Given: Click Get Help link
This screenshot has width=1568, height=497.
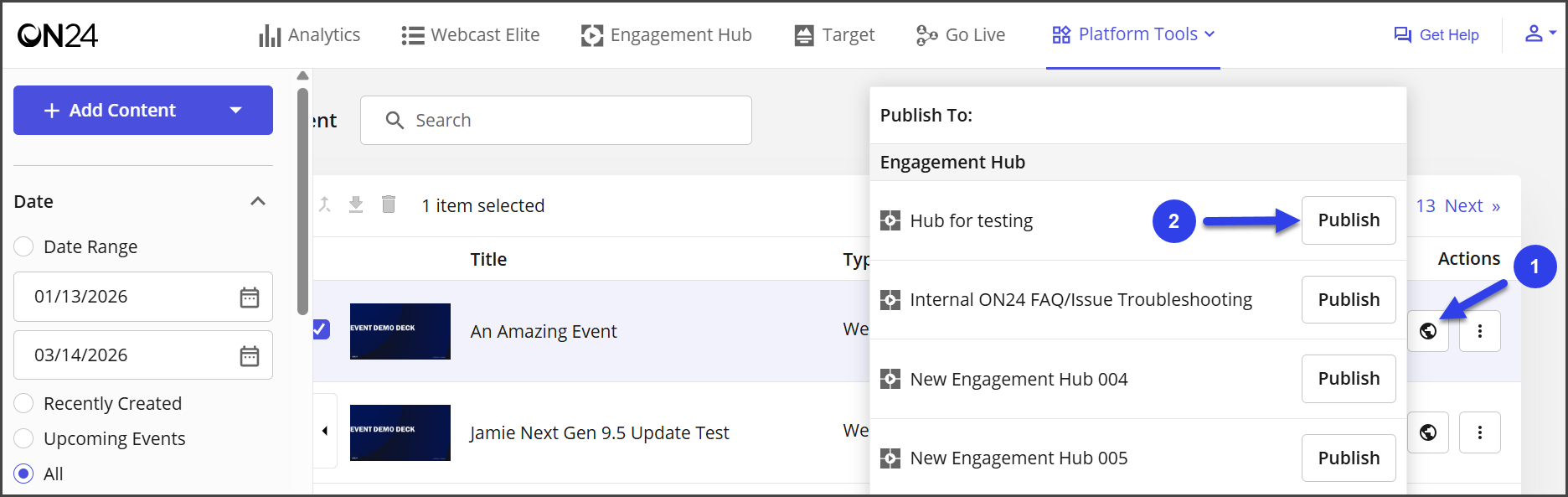Looking at the screenshot, I should coord(1436,35).
